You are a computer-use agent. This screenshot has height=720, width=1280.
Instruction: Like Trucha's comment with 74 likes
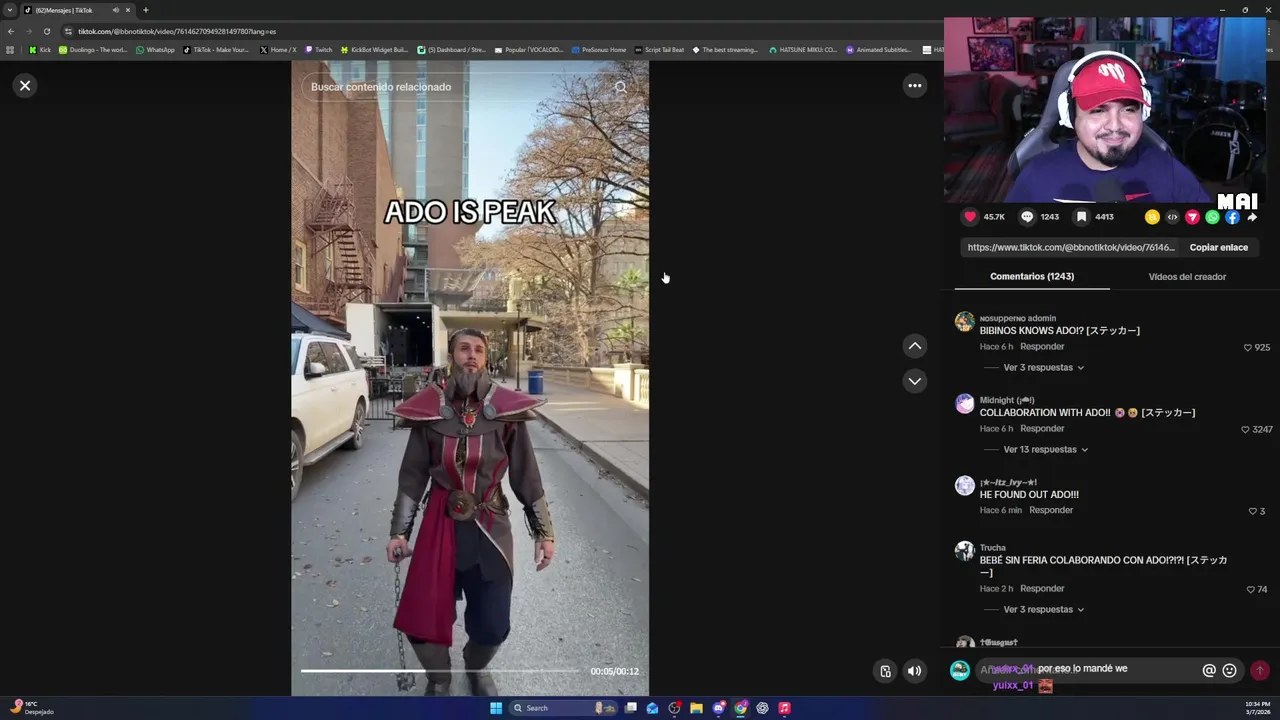pyautogui.click(x=1250, y=590)
